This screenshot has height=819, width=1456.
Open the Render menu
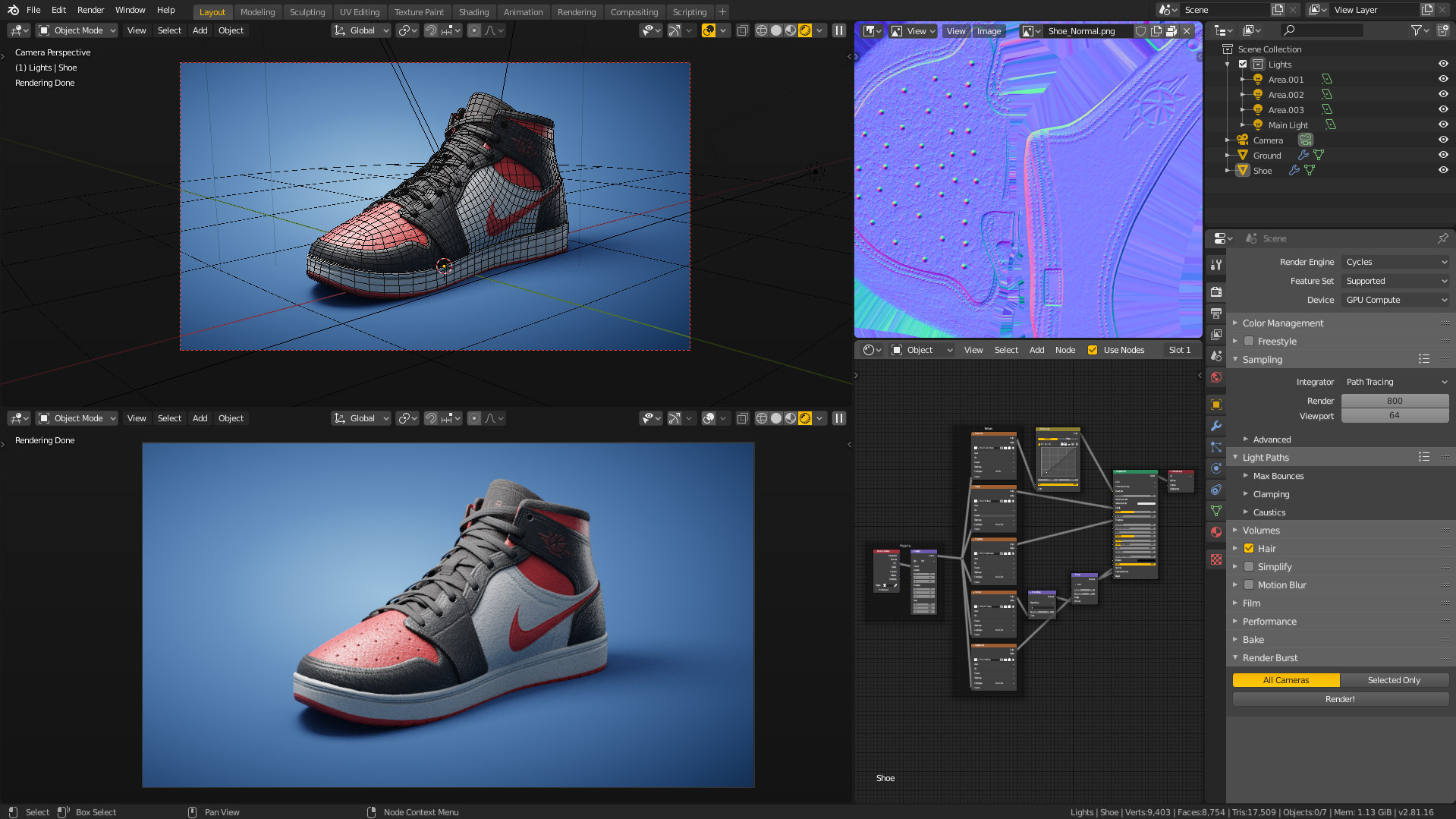click(90, 10)
